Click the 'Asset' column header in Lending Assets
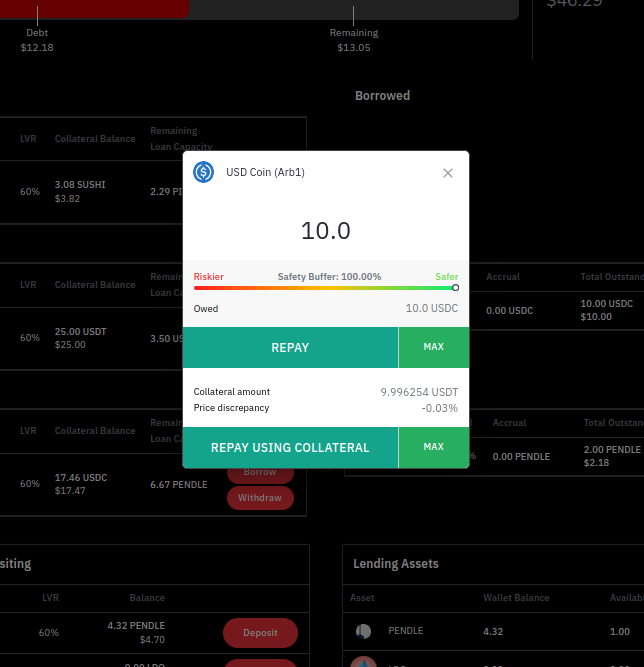This screenshot has width=644, height=667. 362,598
